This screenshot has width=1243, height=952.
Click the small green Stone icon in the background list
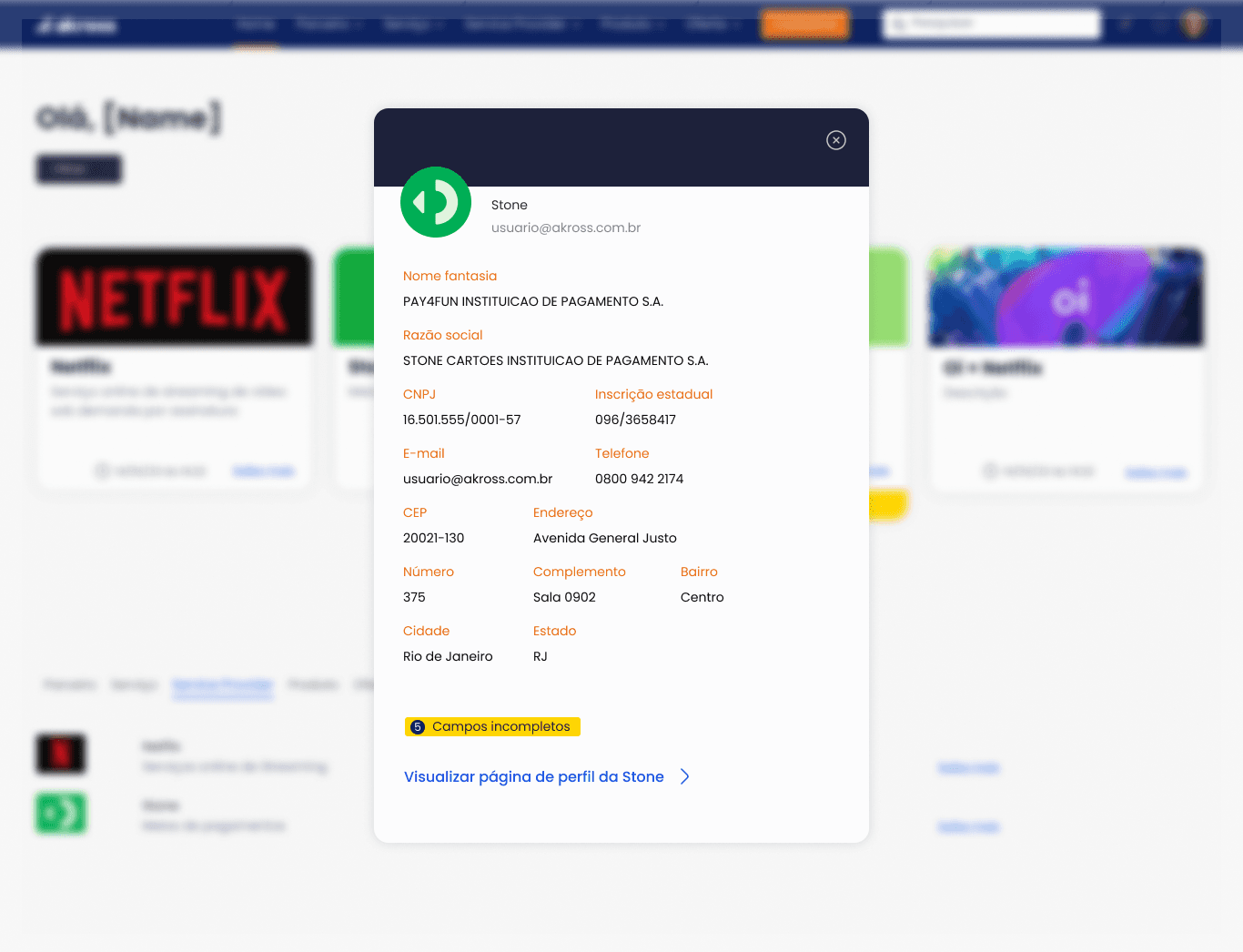(61, 814)
